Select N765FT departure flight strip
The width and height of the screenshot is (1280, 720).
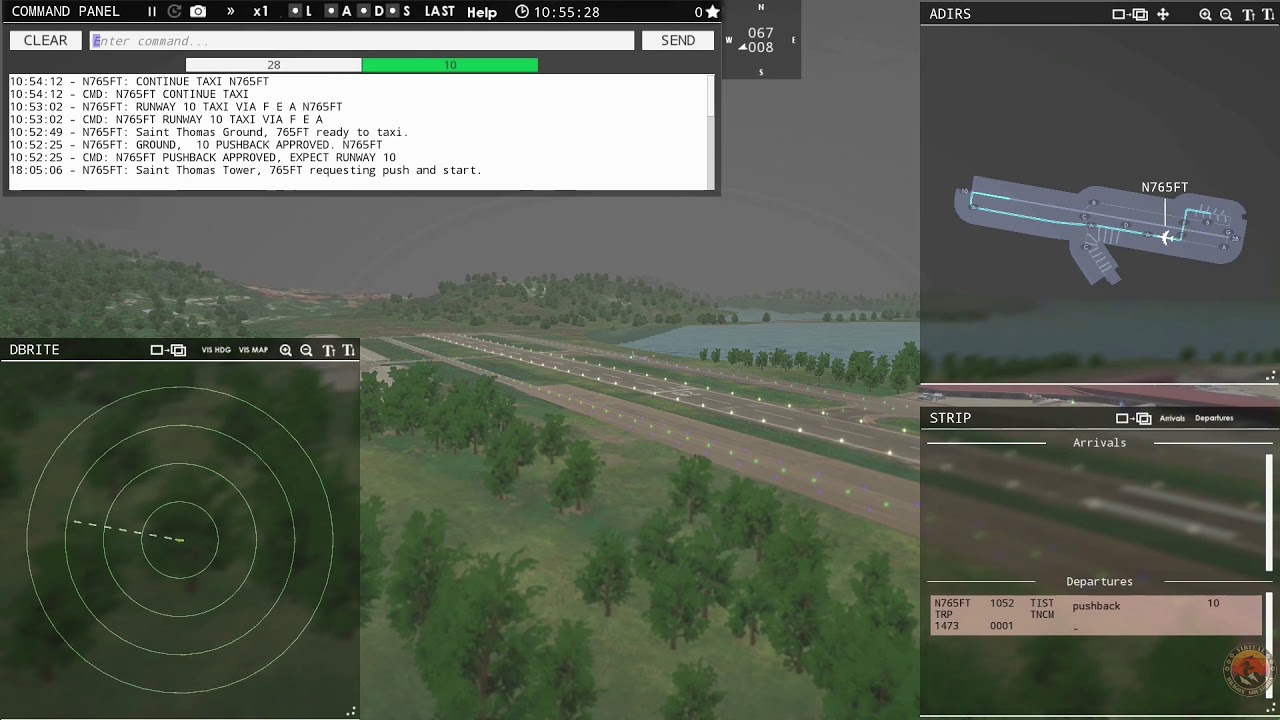point(1096,615)
